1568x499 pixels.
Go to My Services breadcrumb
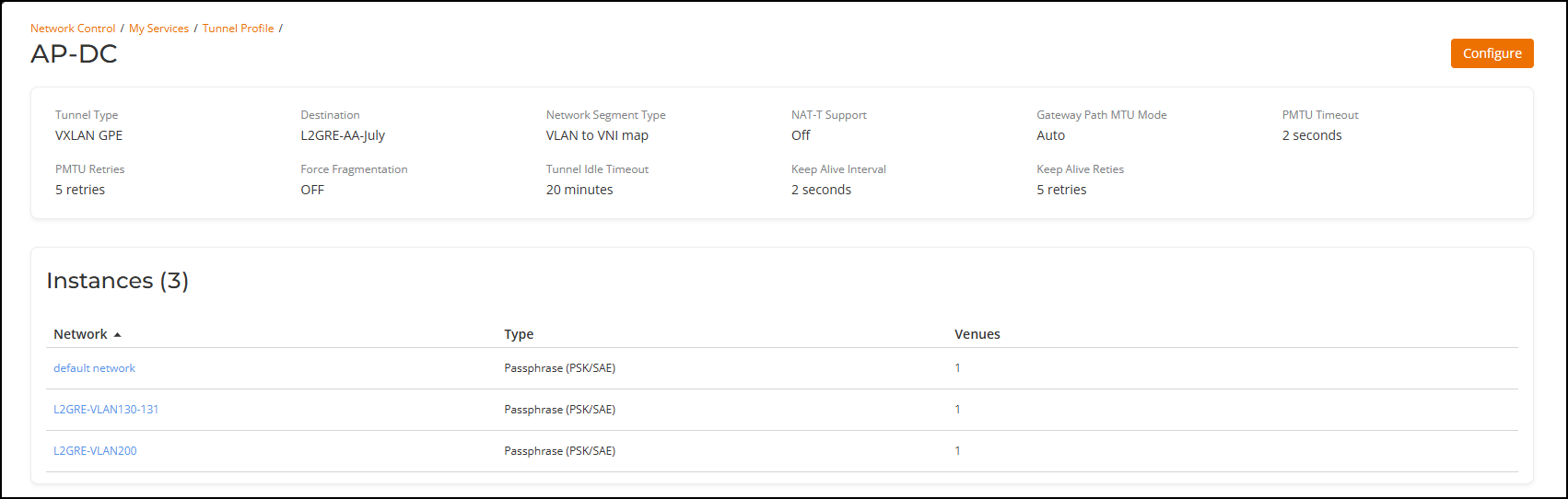[x=158, y=29]
